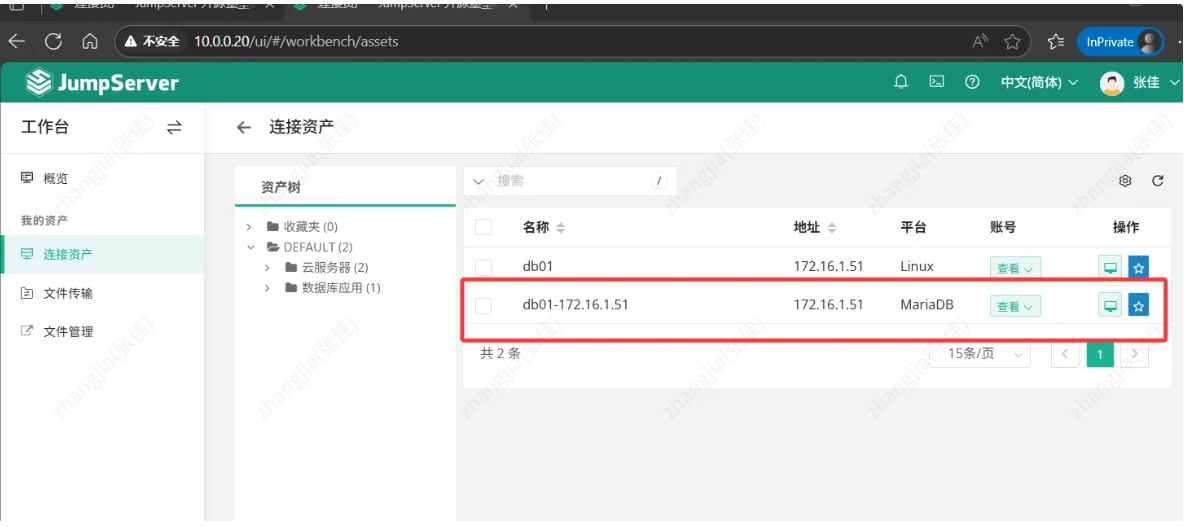Select page 1 in pagination
Screen dimensions: 1184x527
(x=1100, y=354)
